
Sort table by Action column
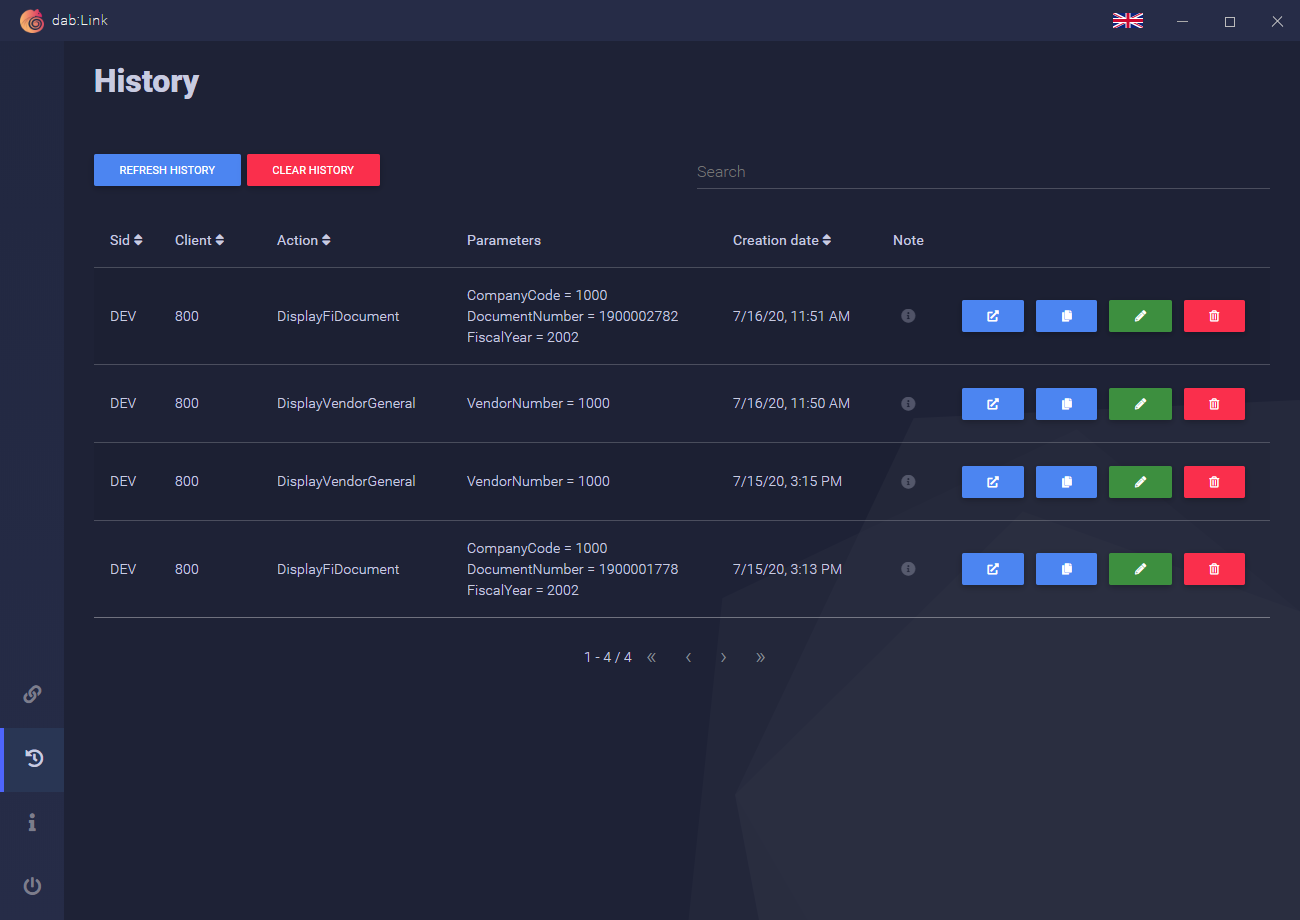pyautogui.click(x=303, y=240)
